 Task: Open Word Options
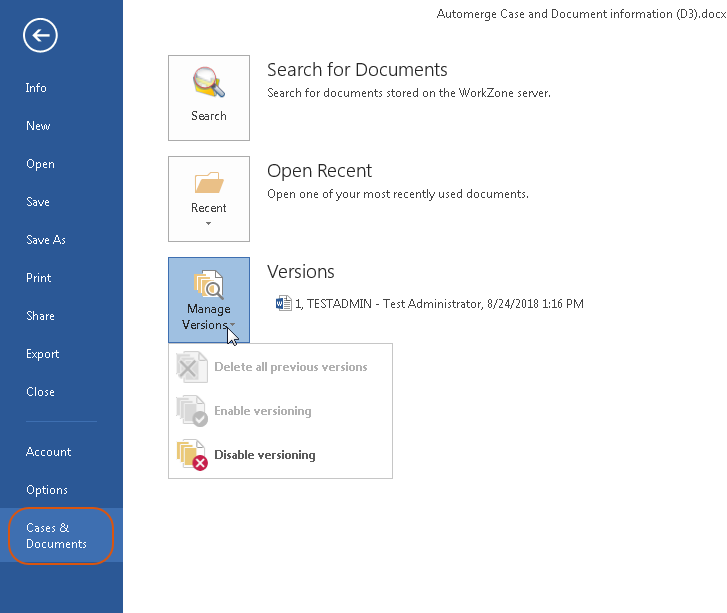click(47, 490)
